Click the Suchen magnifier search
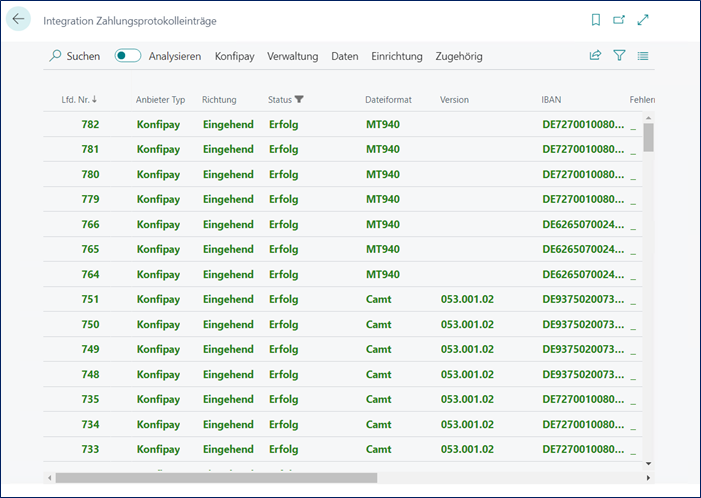701x498 pixels. pos(75,56)
